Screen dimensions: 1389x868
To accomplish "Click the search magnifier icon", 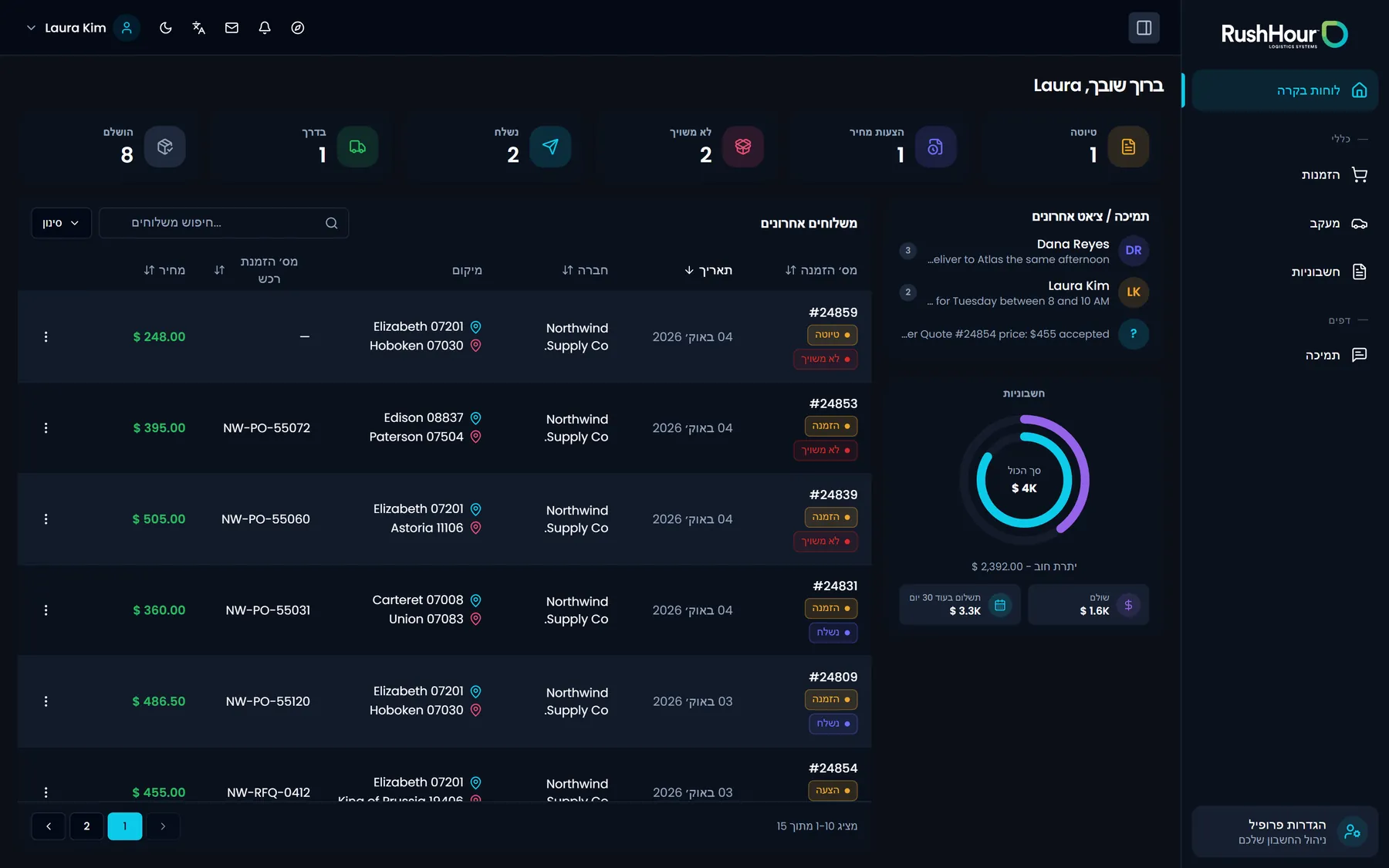I will (332, 223).
